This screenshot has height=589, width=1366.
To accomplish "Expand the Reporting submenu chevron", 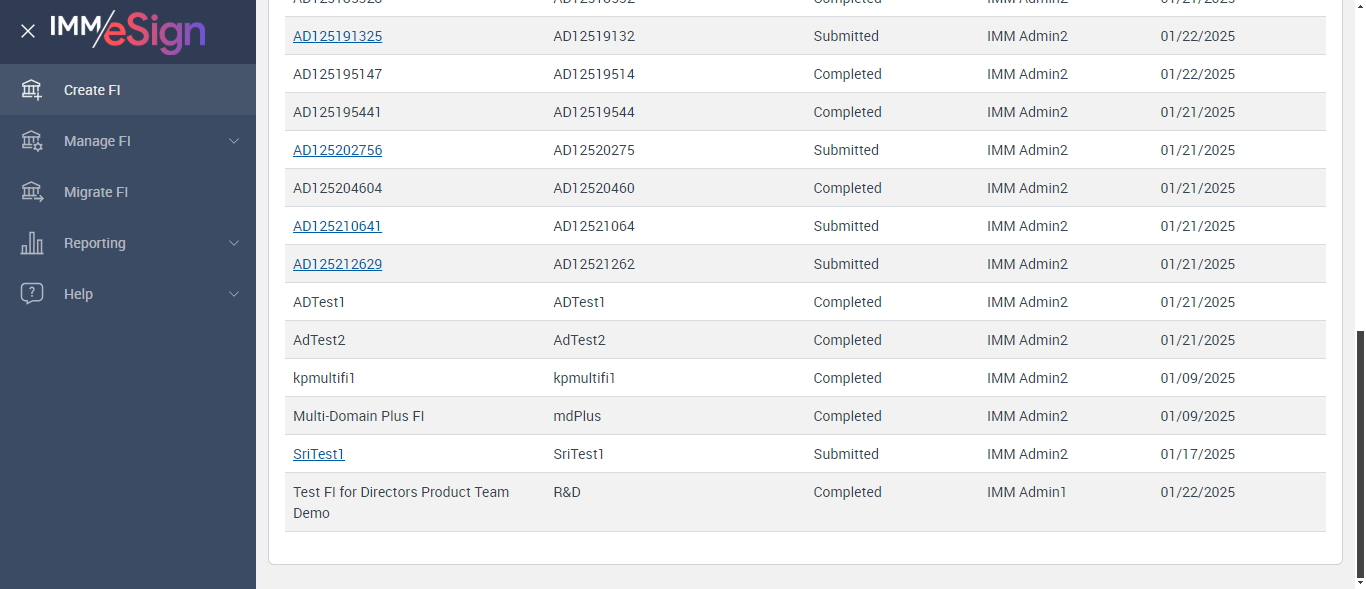I will point(234,243).
